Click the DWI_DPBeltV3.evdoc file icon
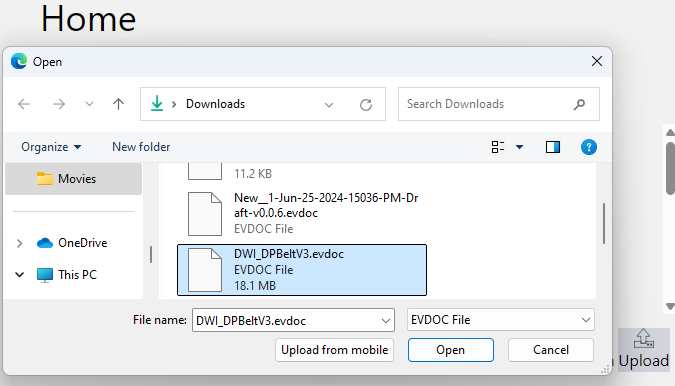675x386 pixels. coord(205,270)
